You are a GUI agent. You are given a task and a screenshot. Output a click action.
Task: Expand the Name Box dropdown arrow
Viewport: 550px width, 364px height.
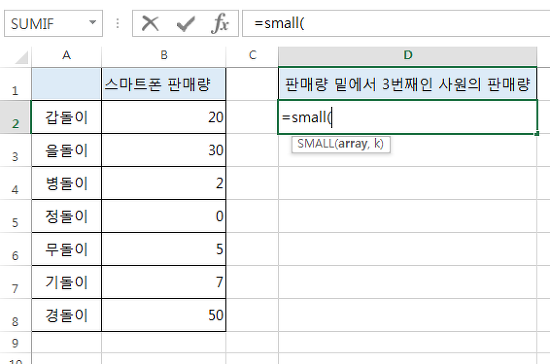(93, 22)
